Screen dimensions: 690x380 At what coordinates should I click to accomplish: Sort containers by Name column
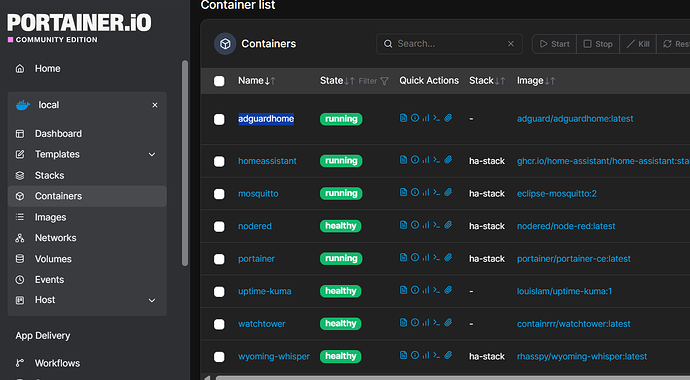[x=257, y=80]
